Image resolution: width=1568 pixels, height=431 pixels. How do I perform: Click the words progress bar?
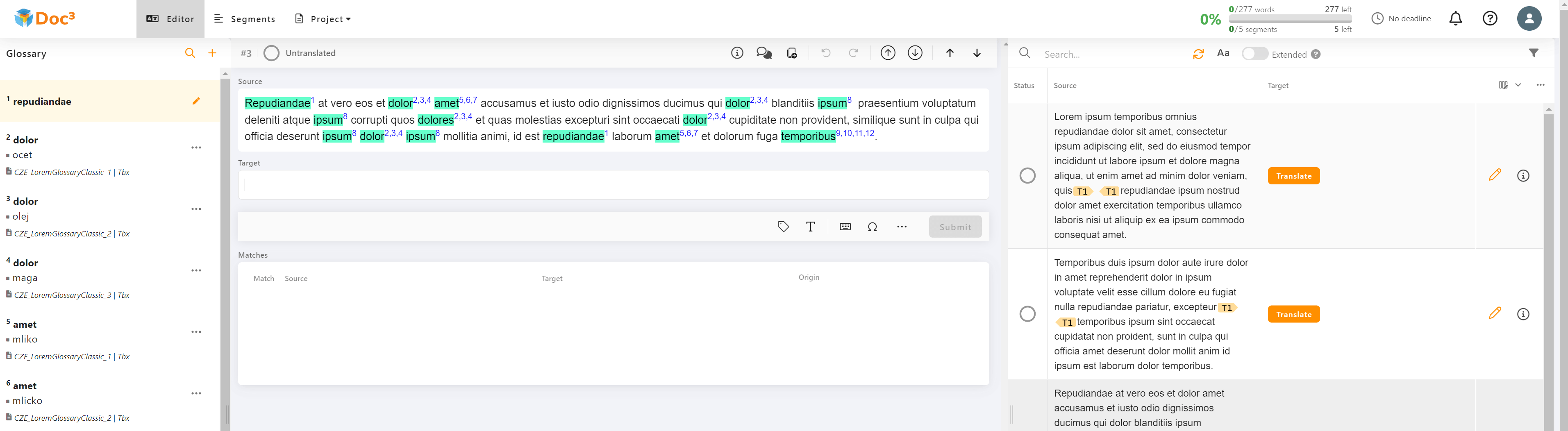tap(1290, 19)
